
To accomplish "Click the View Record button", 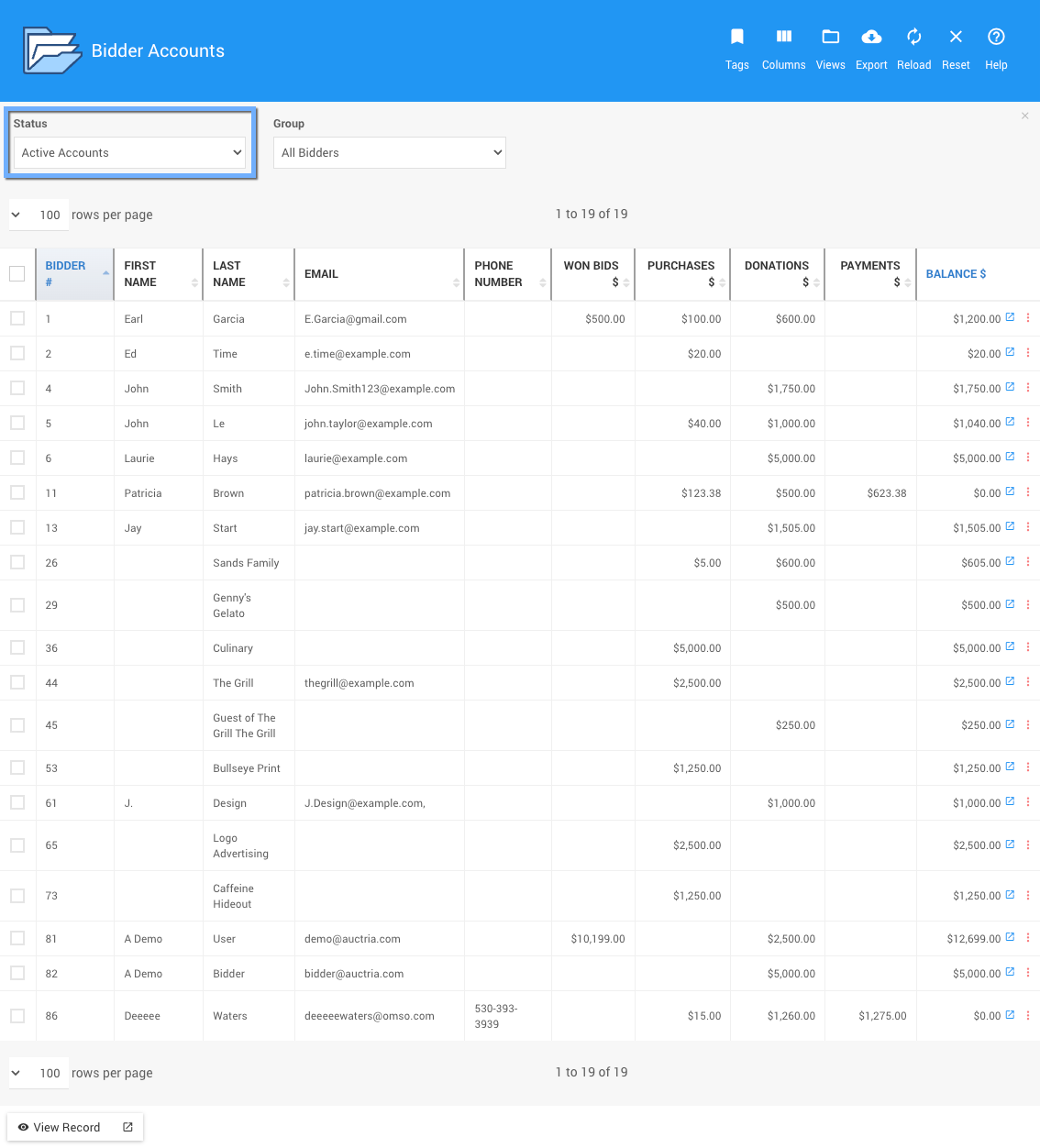I will pos(75,1127).
